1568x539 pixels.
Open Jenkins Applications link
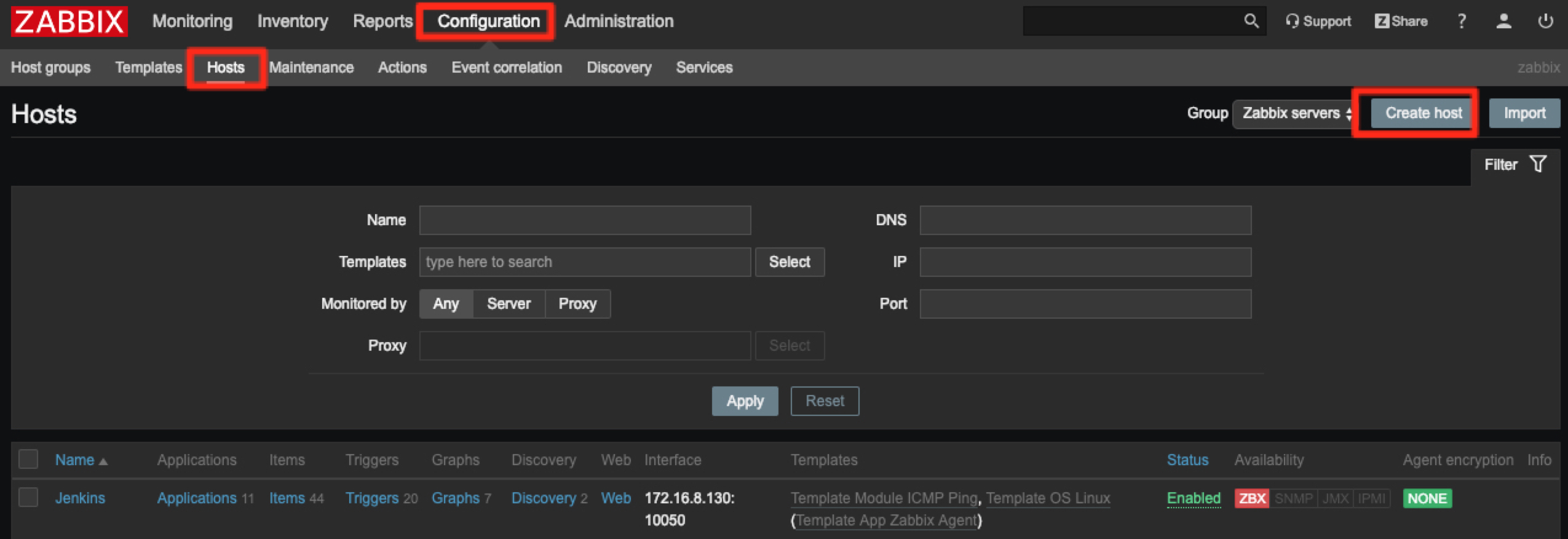pyautogui.click(x=197, y=498)
